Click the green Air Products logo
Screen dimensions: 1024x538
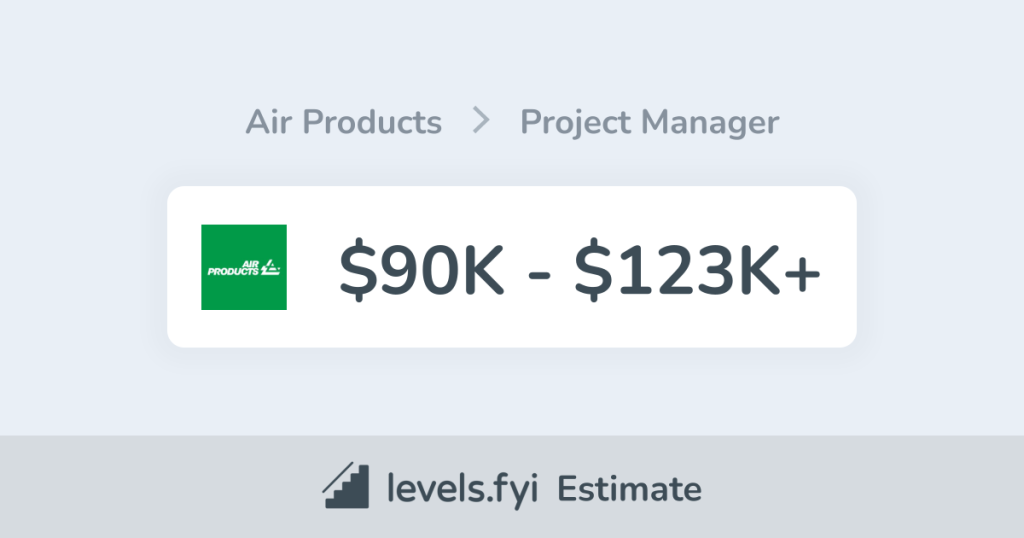[x=244, y=266]
